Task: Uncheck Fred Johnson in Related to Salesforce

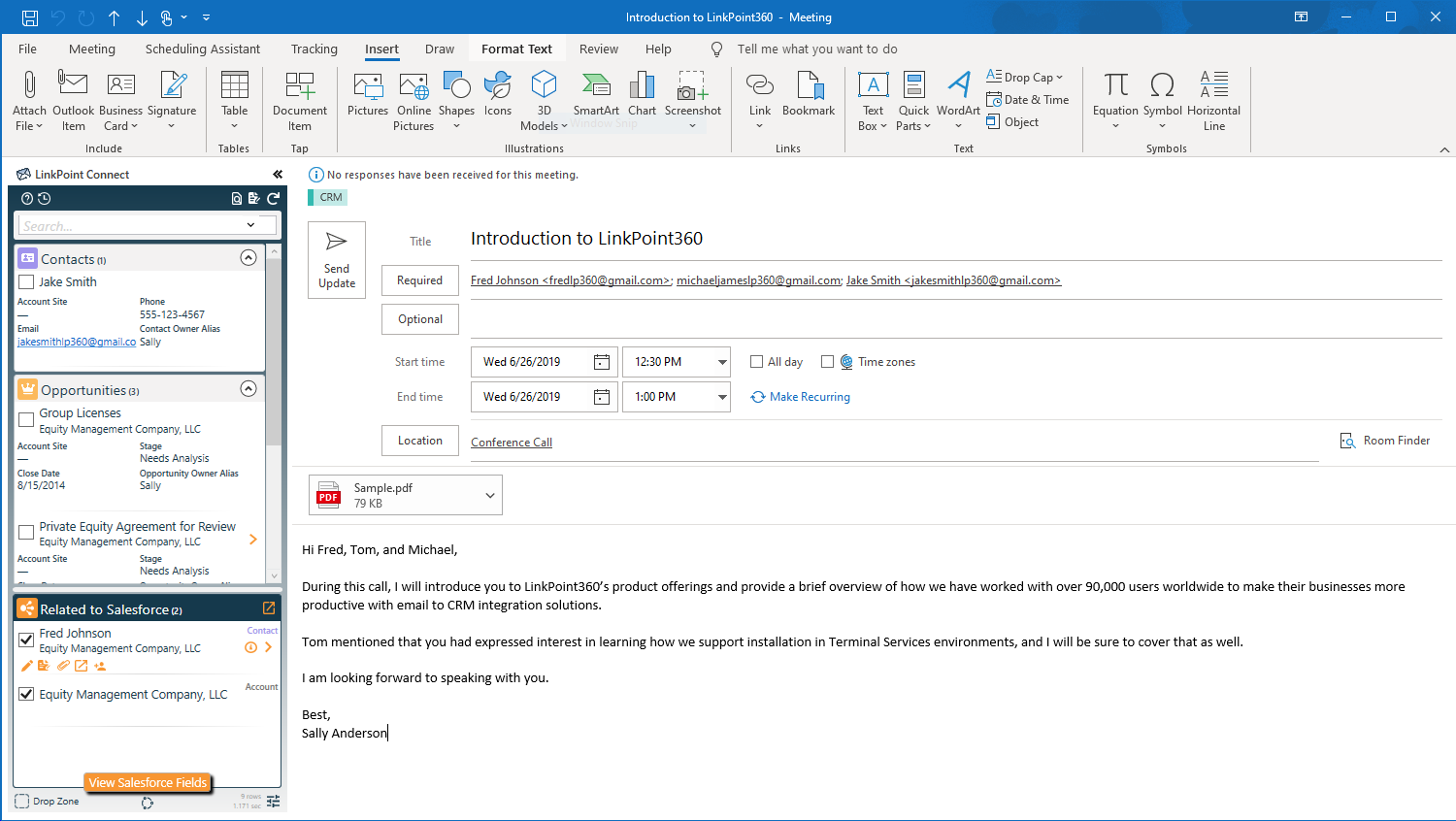Action: pyautogui.click(x=26, y=640)
